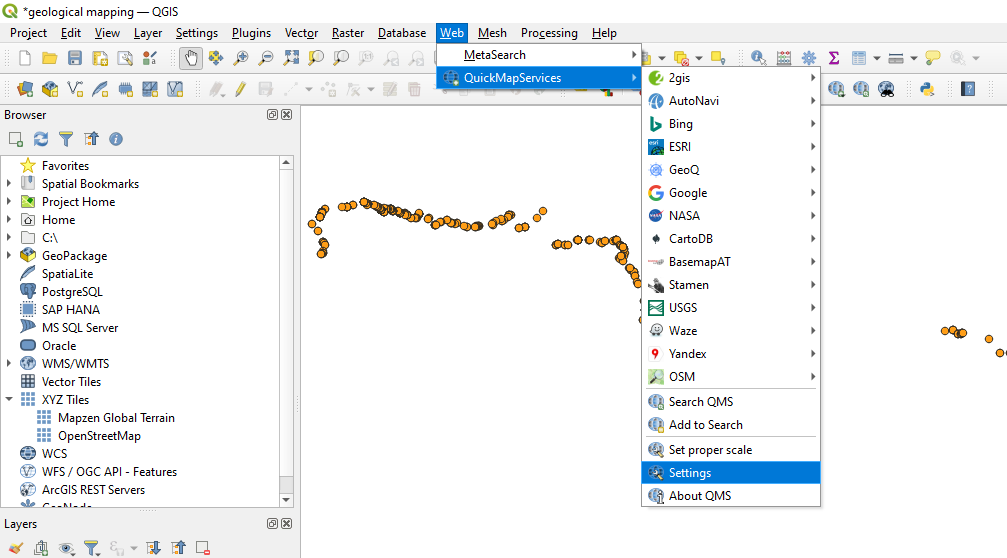Screen dimensions: 1007x558
Task: Open the Project menu
Action: (x=28, y=33)
